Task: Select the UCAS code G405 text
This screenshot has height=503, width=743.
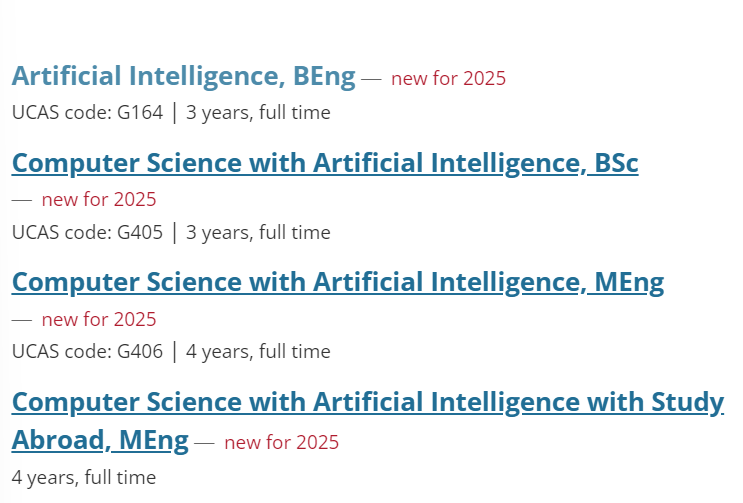Action: [87, 233]
